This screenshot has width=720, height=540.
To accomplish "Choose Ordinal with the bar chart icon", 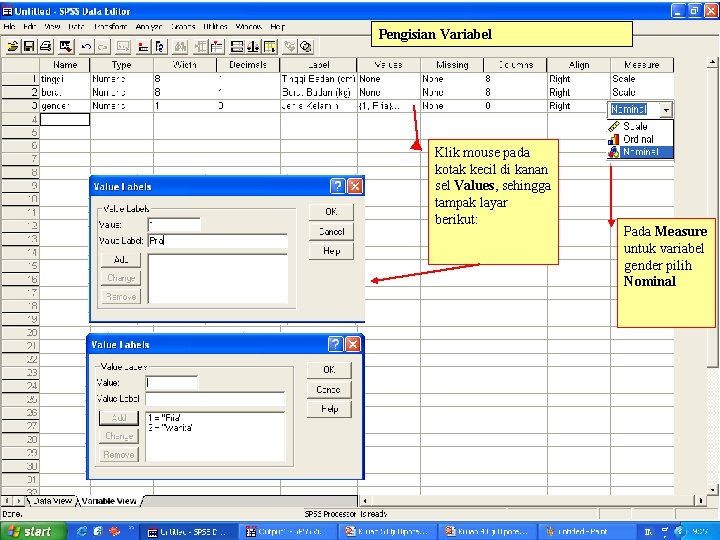I will [x=640, y=139].
